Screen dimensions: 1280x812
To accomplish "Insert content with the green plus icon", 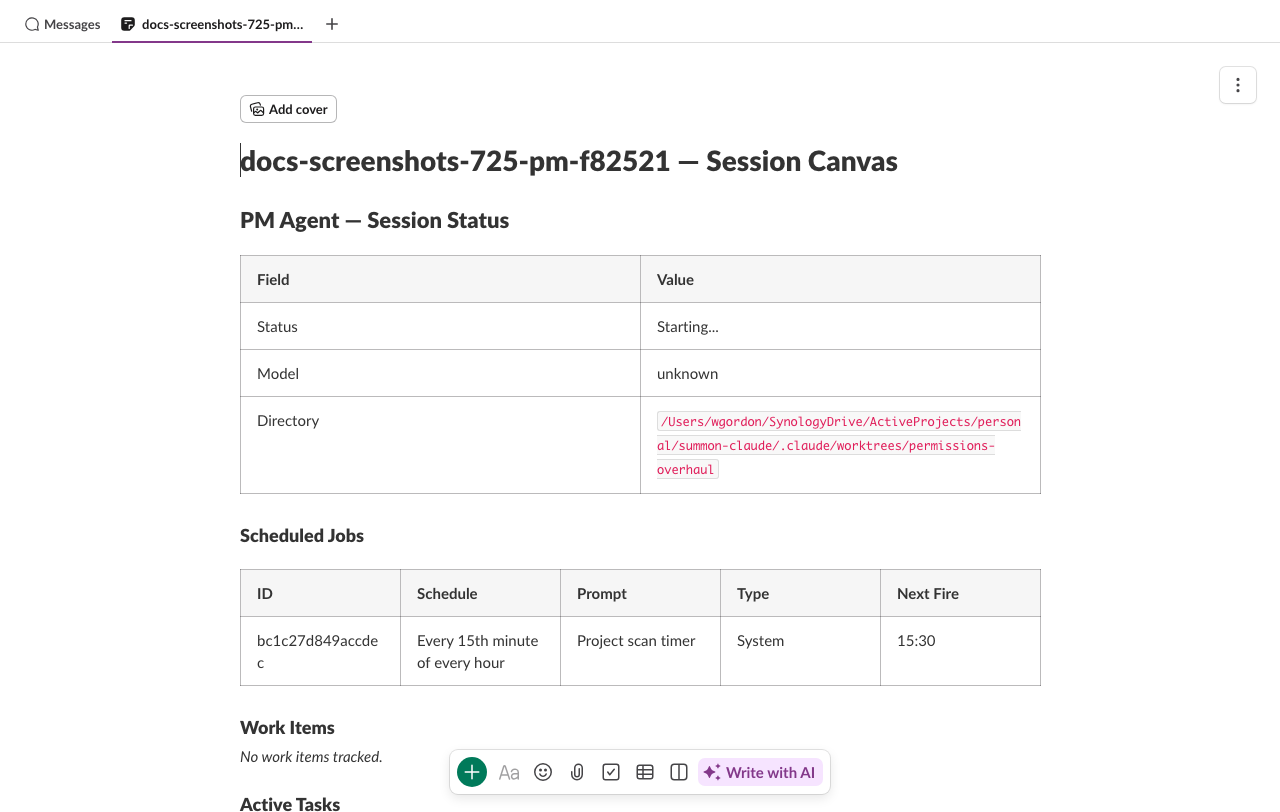I will click(471, 772).
